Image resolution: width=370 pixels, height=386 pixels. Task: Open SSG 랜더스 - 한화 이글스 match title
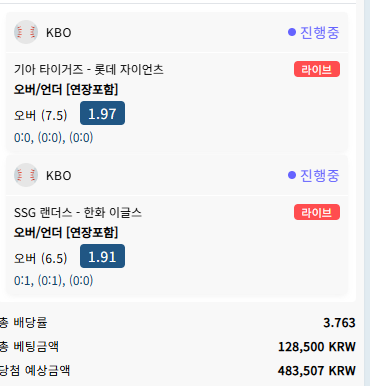pyautogui.click(x=78, y=212)
